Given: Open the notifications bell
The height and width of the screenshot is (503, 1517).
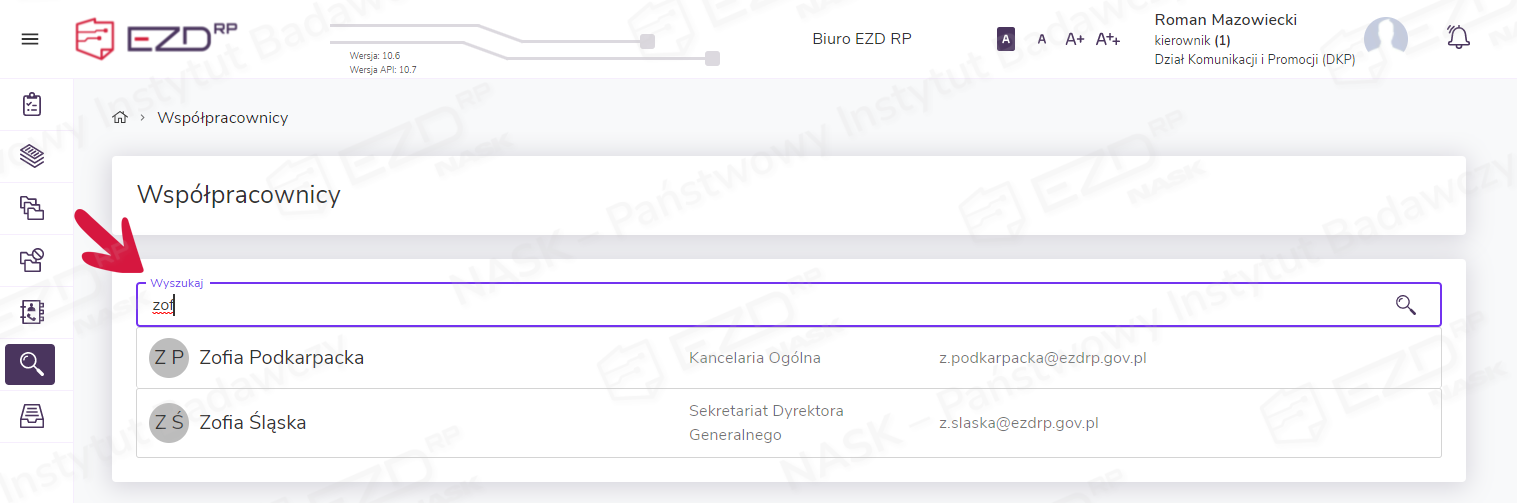Looking at the screenshot, I should (x=1459, y=38).
